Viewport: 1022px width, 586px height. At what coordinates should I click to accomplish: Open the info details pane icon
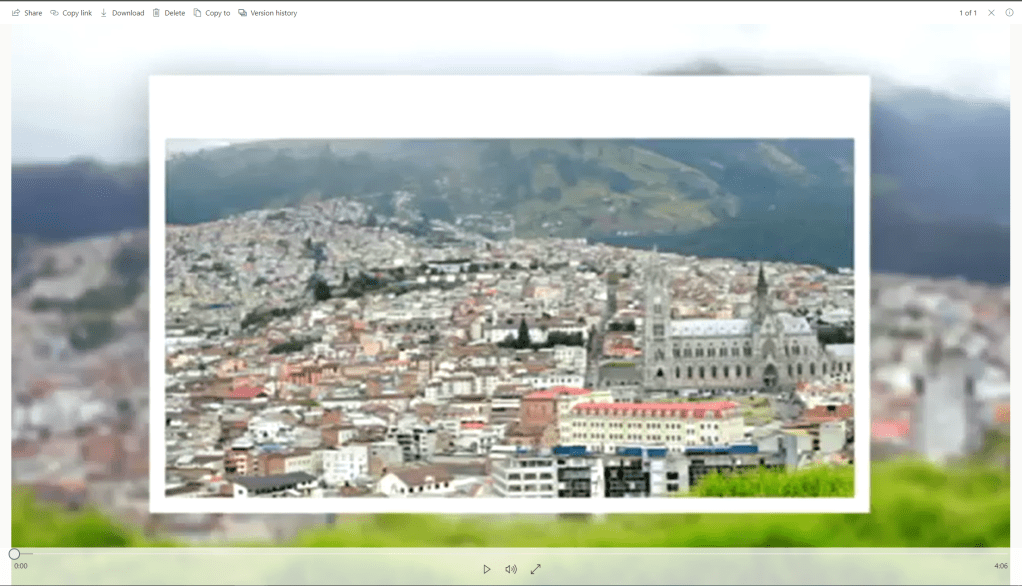click(x=1009, y=13)
